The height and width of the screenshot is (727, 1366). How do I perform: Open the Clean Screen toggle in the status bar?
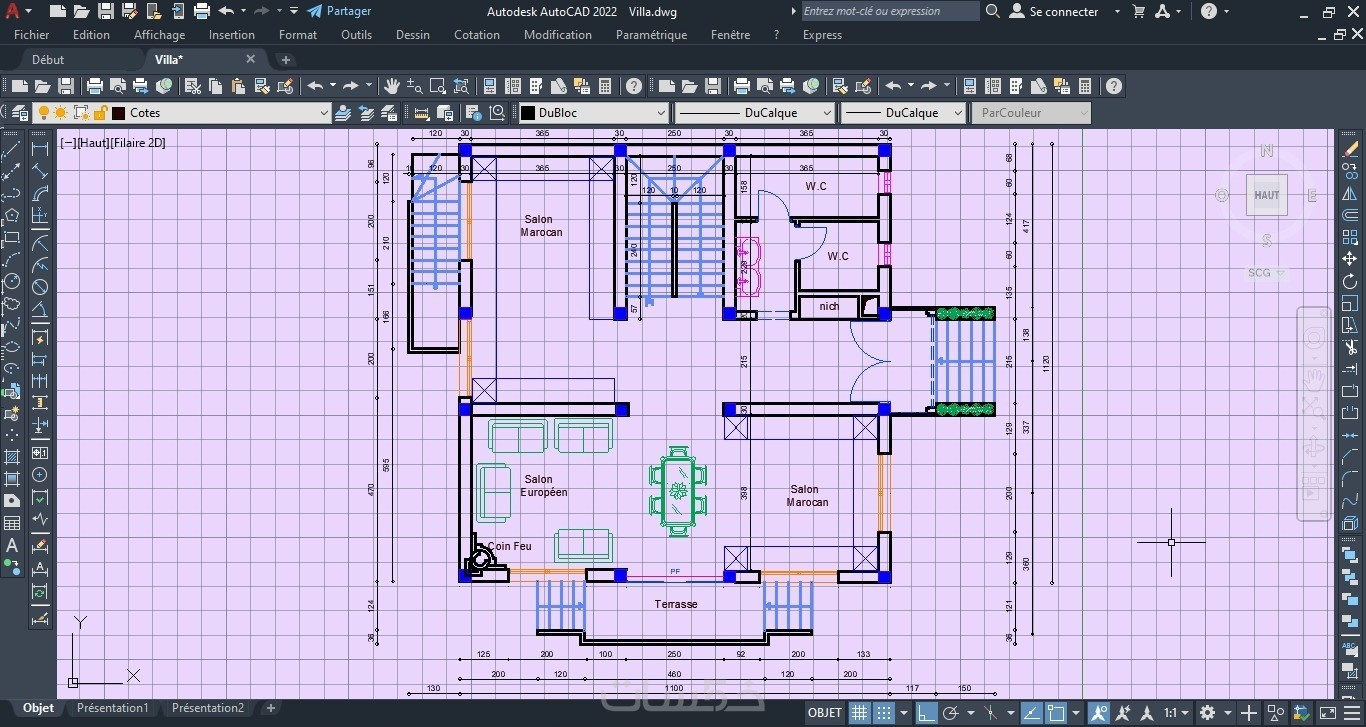(1329, 713)
